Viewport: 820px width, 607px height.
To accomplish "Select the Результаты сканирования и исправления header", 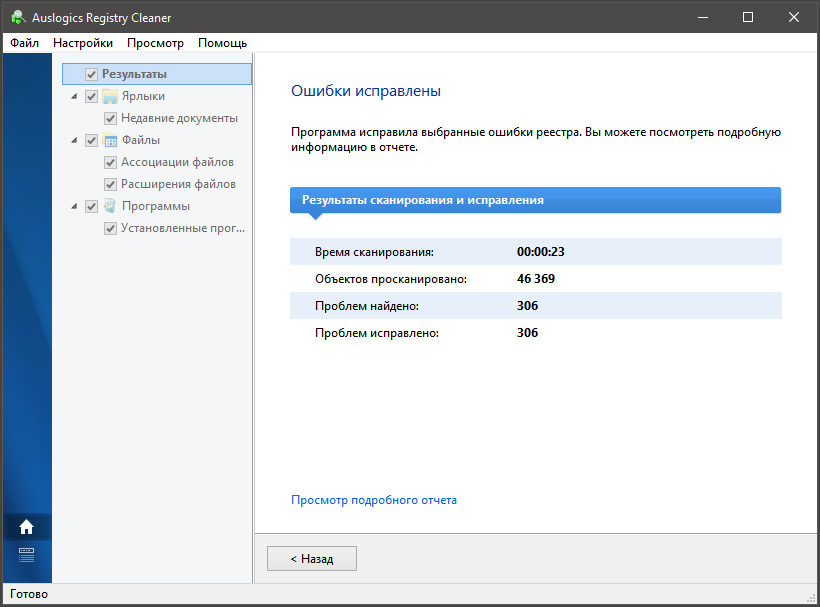I will (535, 200).
